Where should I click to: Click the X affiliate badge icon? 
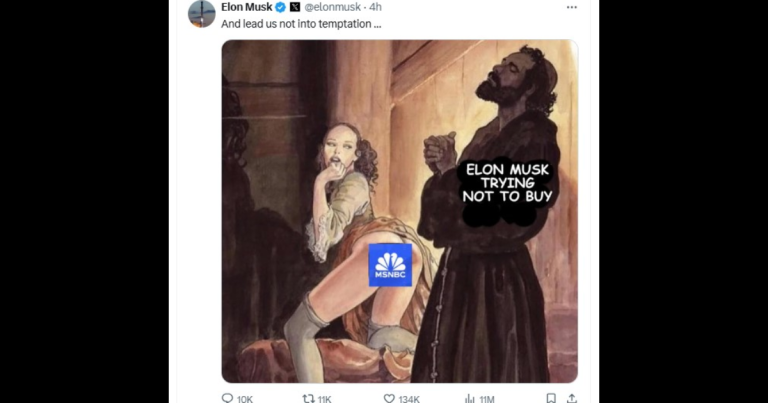(295, 7)
